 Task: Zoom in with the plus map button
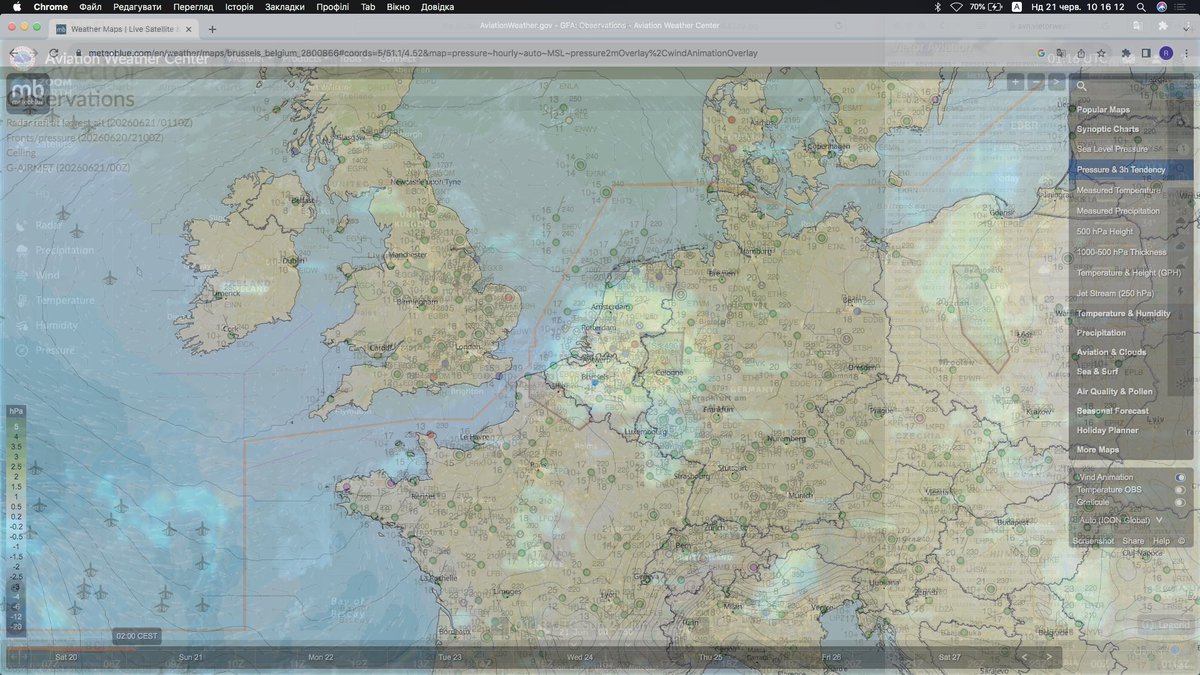(x=1015, y=82)
